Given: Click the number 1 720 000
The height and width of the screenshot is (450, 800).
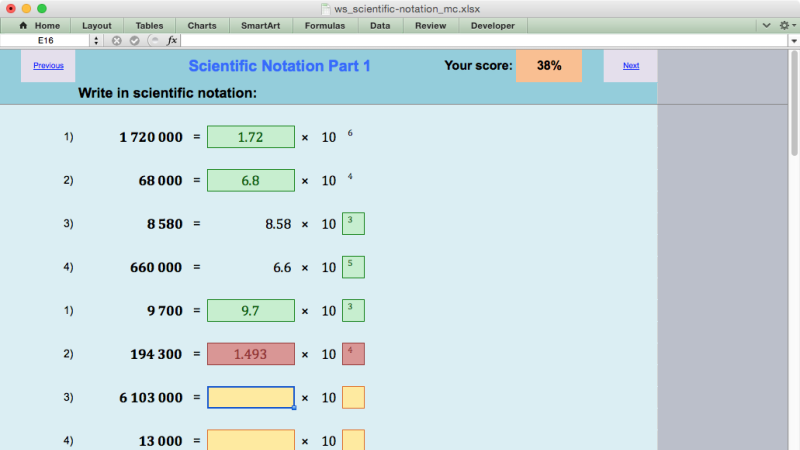Looking at the screenshot, I should coord(151,137).
